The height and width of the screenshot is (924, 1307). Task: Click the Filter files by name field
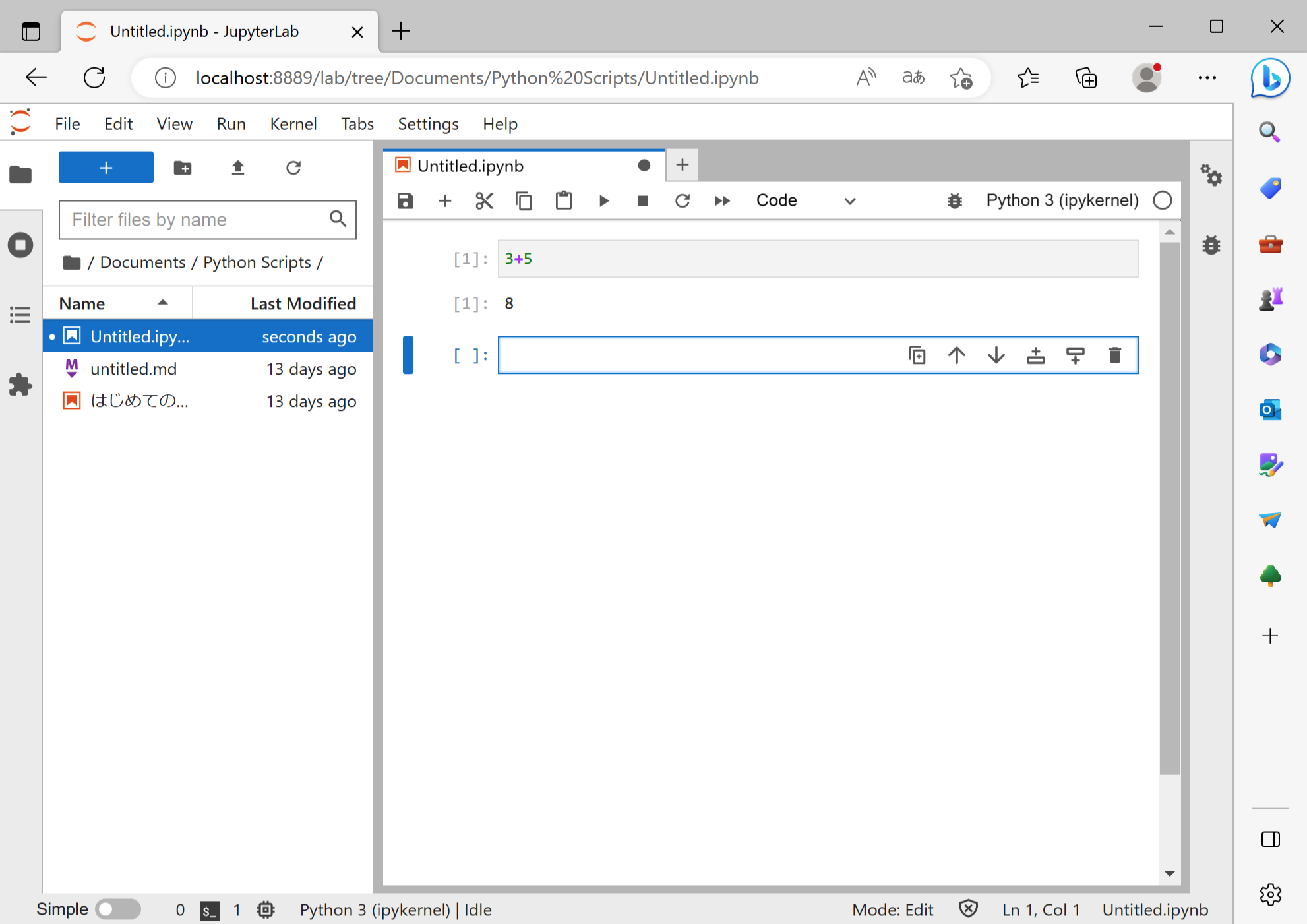195,220
